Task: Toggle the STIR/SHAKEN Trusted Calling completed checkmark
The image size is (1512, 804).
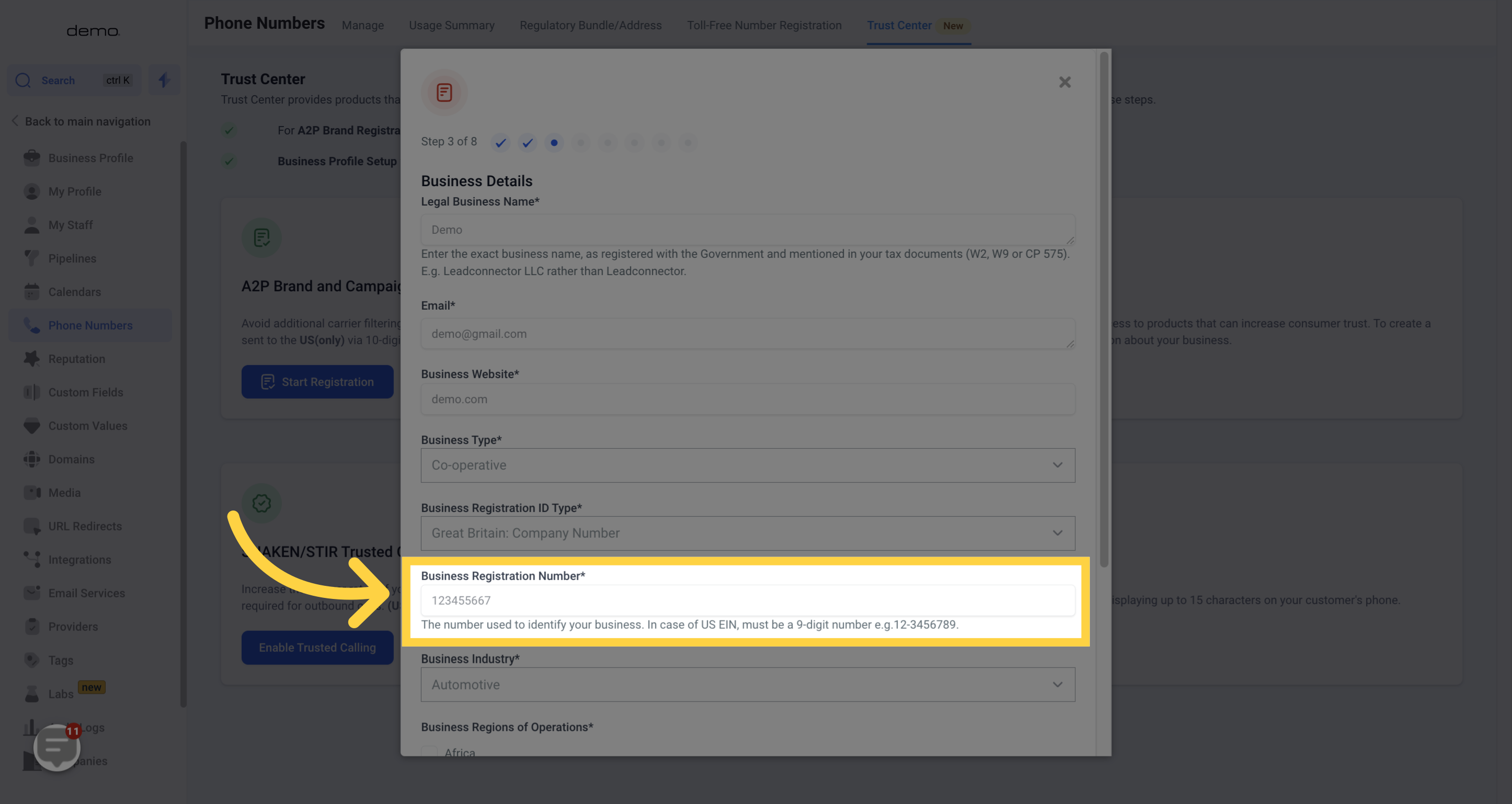Action: click(x=262, y=503)
